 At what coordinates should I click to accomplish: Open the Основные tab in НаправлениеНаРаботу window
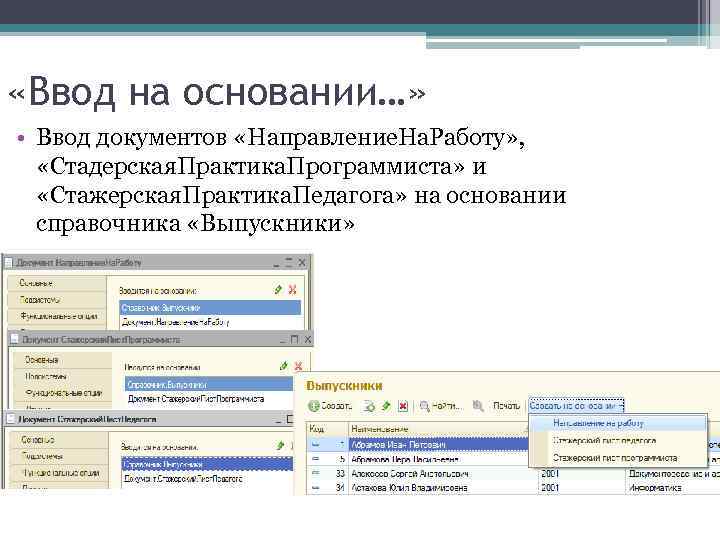pyautogui.click(x=56, y=283)
